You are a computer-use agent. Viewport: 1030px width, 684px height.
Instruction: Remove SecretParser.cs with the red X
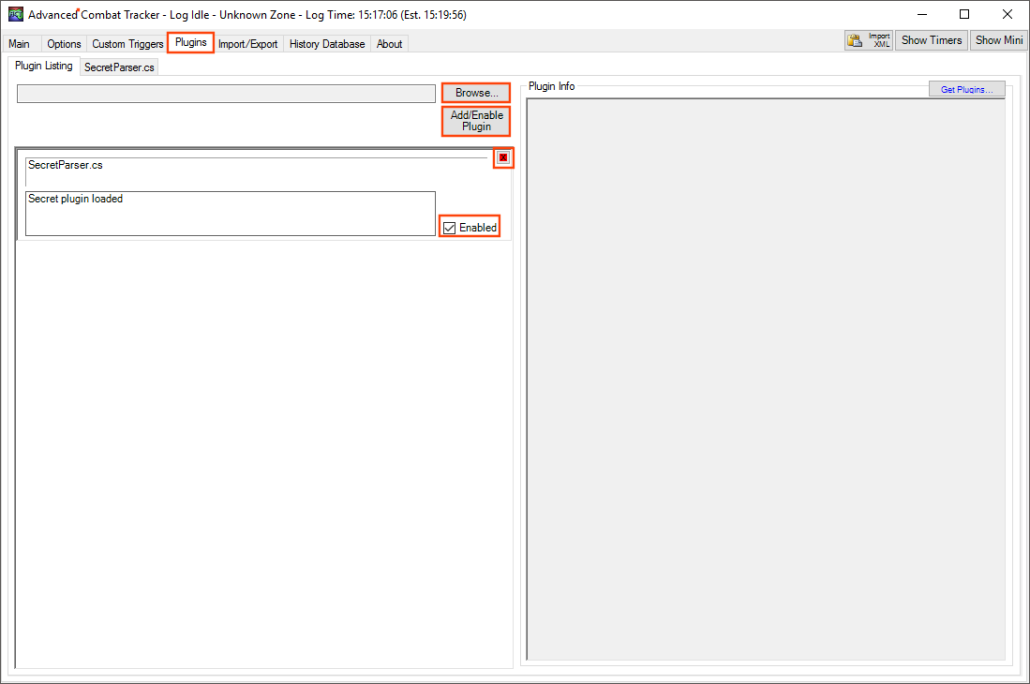pyautogui.click(x=503, y=158)
